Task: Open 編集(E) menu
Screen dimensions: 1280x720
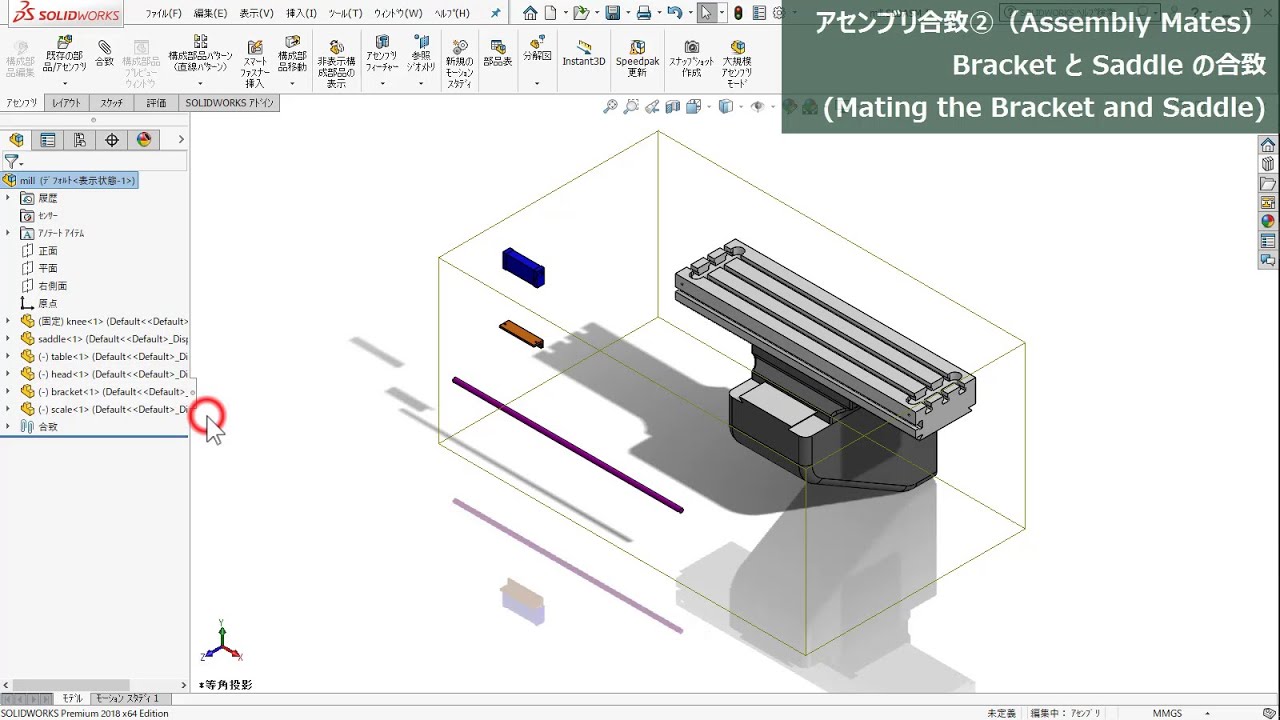Action: [x=210, y=13]
